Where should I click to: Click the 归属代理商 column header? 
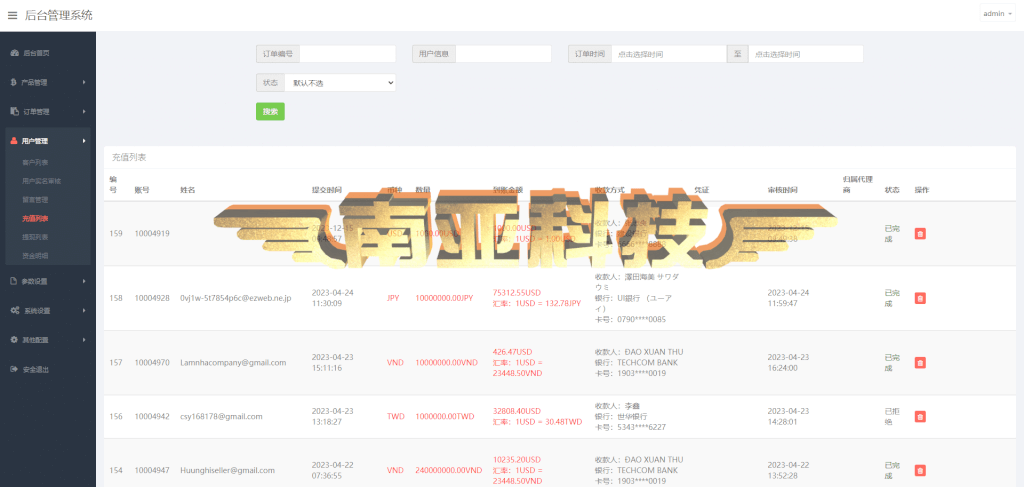coord(858,185)
